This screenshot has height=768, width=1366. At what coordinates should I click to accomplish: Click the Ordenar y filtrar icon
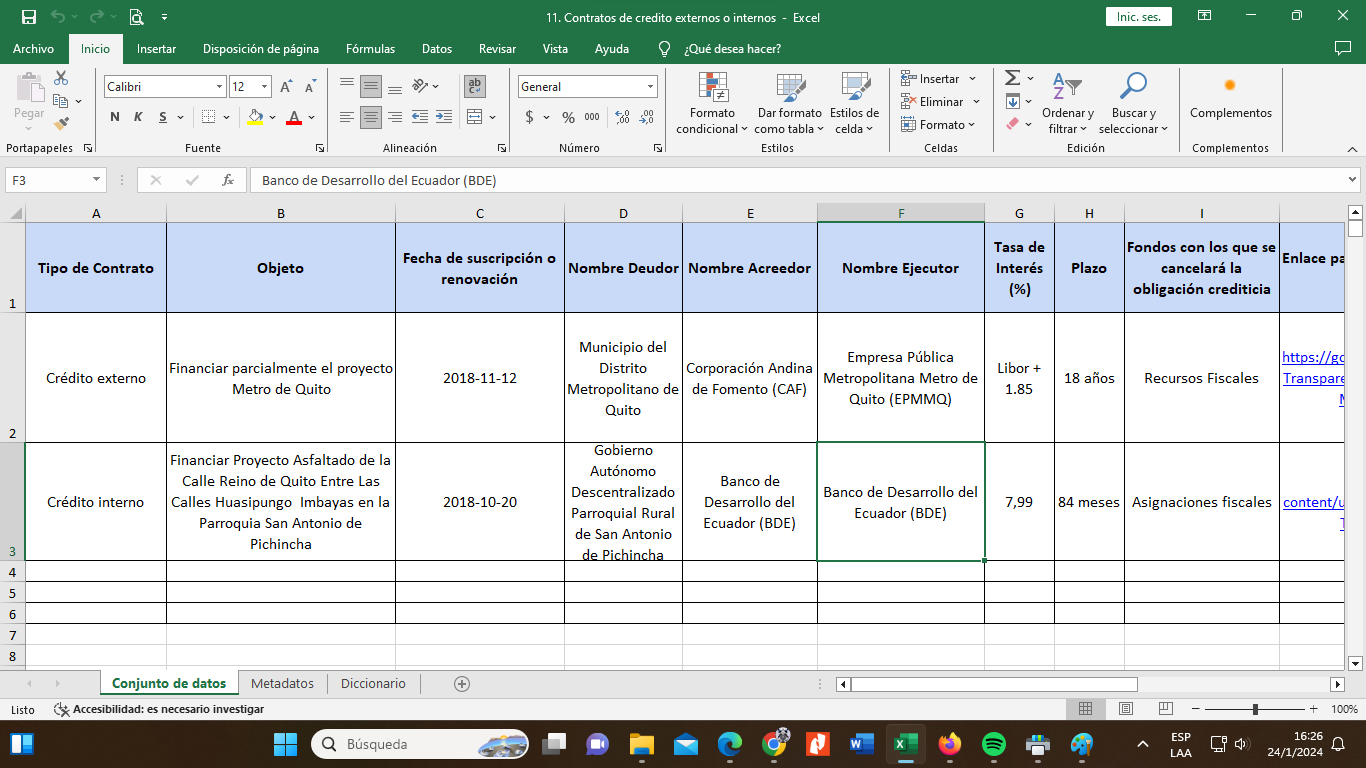point(1067,88)
